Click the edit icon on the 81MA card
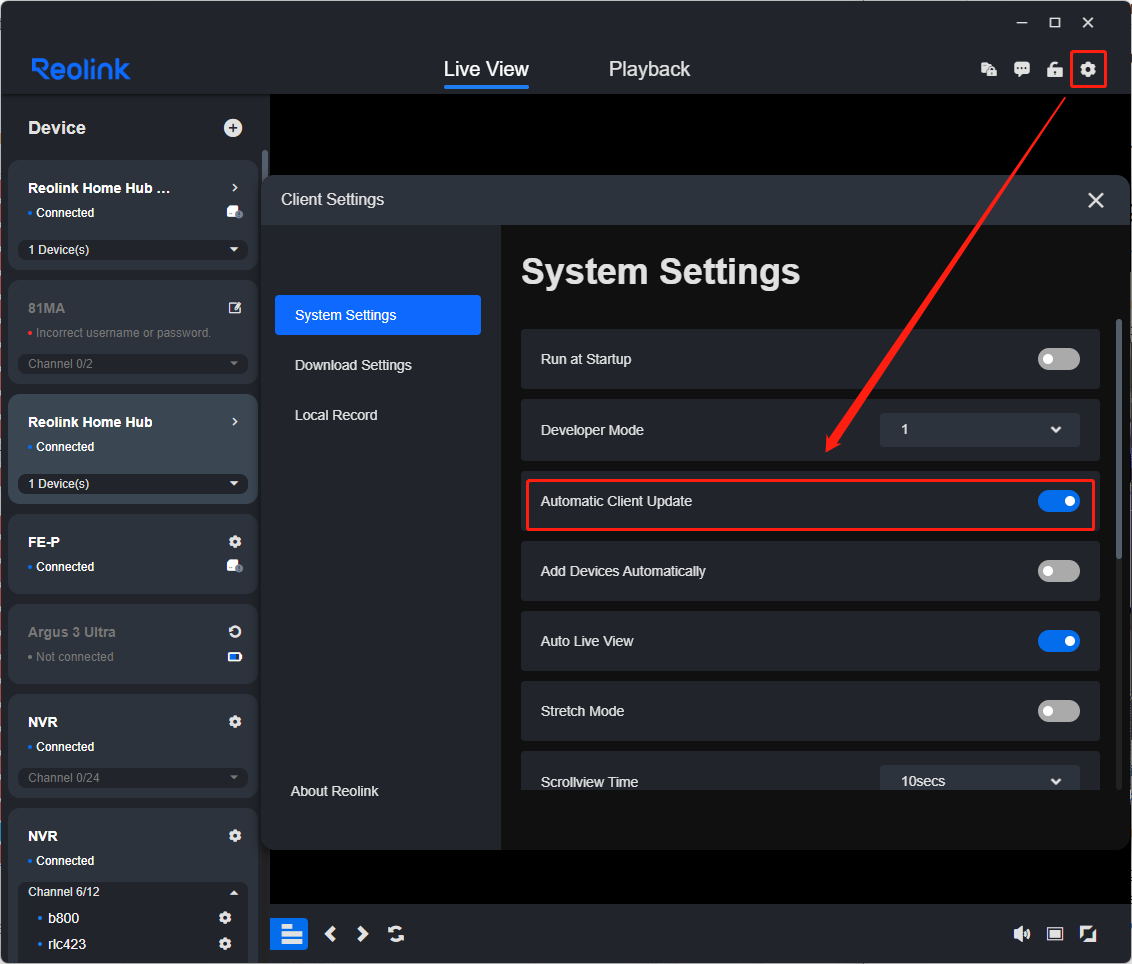Image resolution: width=1132 pixels, height=964 pixels. point(235,308)
